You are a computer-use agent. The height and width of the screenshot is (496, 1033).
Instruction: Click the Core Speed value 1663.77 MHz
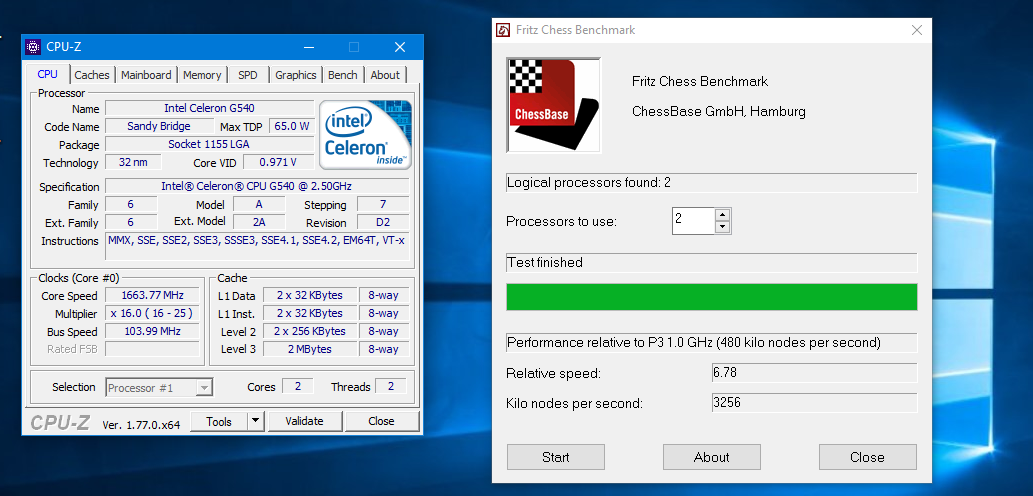click(x=152, y=295)
